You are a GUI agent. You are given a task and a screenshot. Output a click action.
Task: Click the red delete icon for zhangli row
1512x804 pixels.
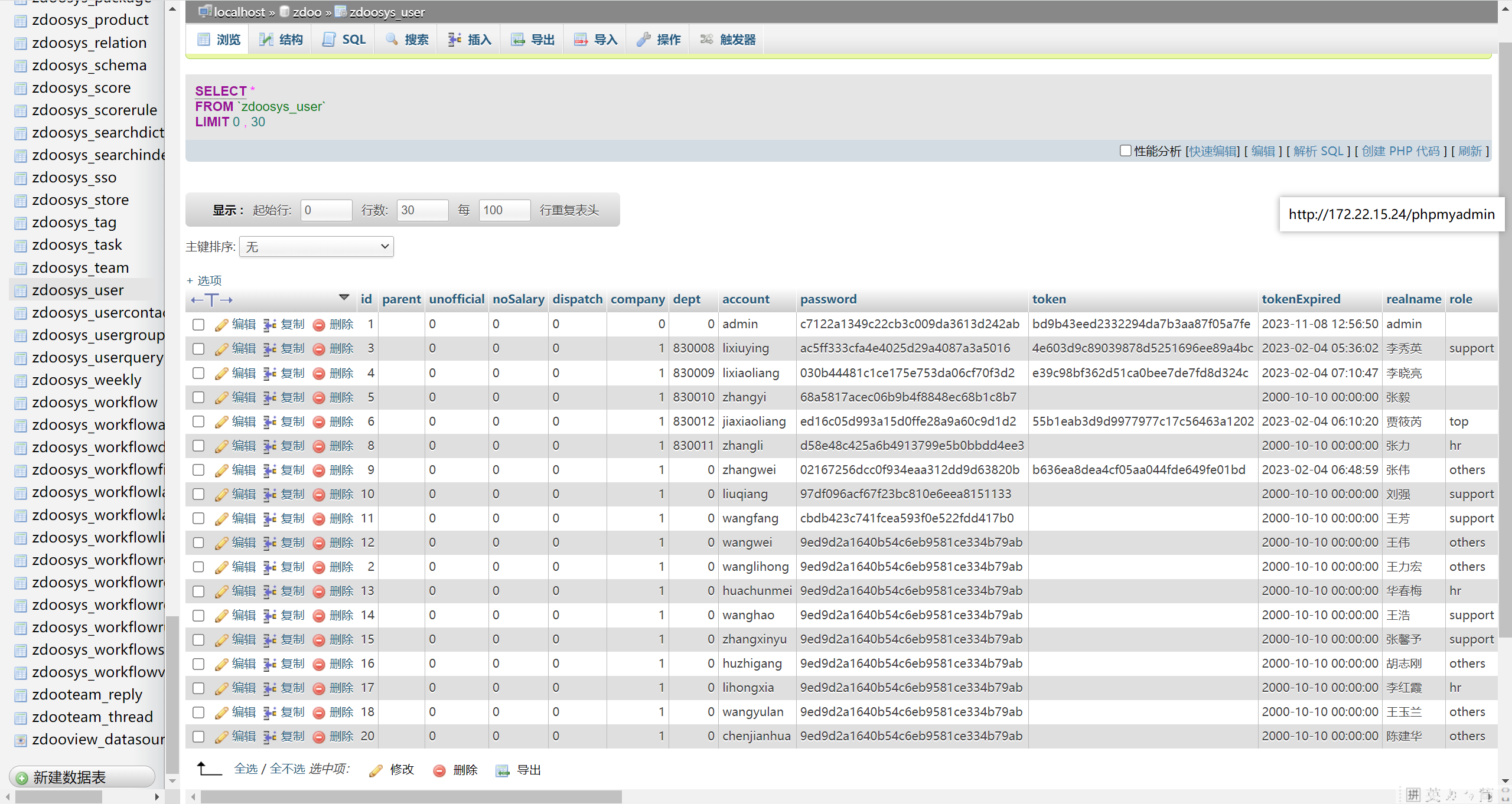click(x=319, y=446)
